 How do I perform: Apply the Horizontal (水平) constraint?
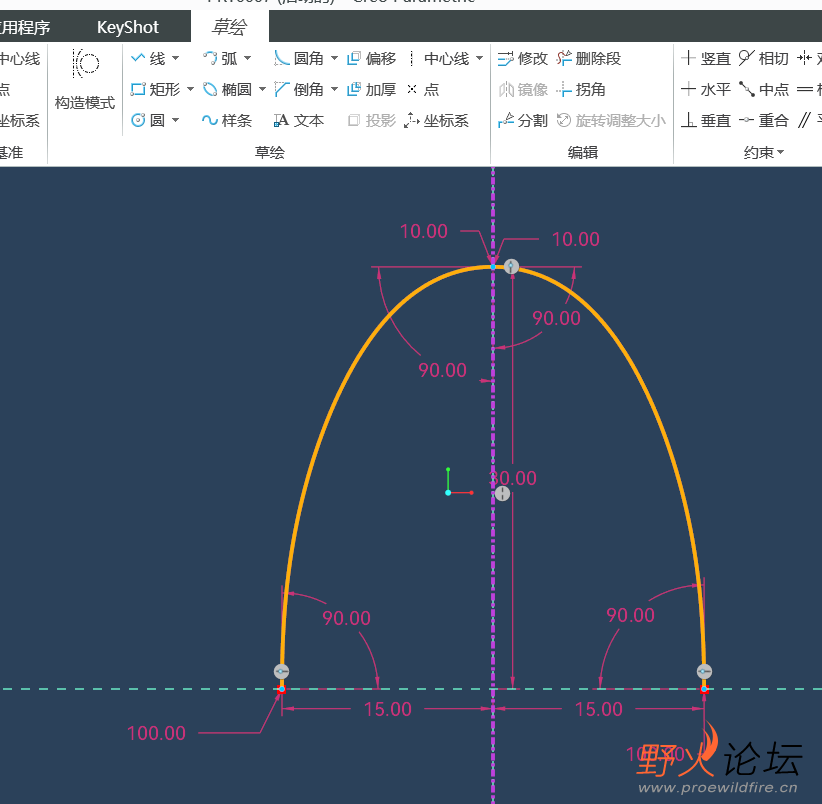706,90
